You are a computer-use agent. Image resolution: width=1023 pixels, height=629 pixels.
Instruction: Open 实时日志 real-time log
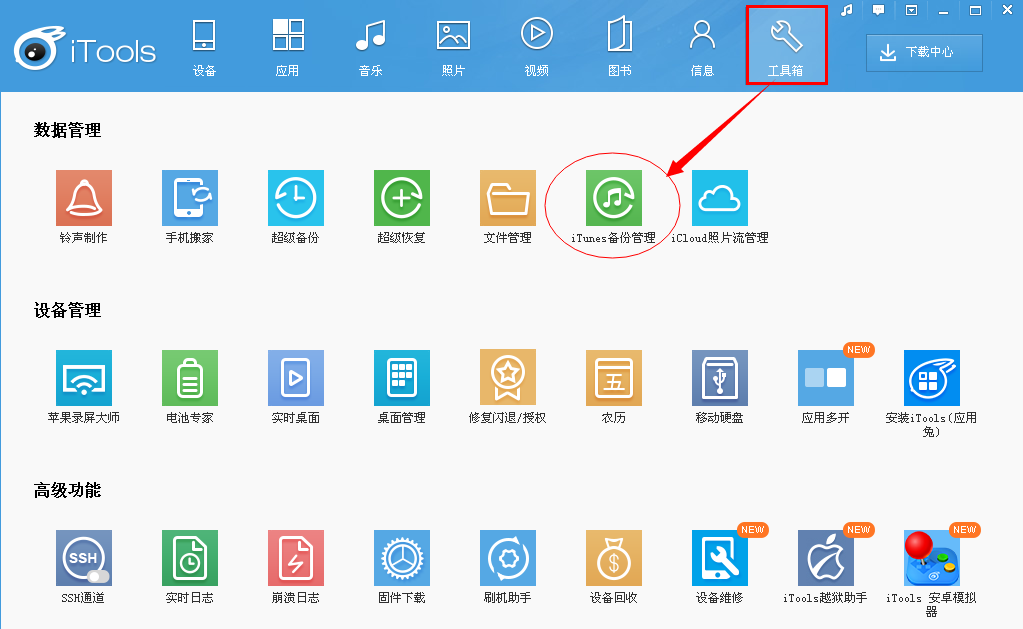tap(190, 558)
